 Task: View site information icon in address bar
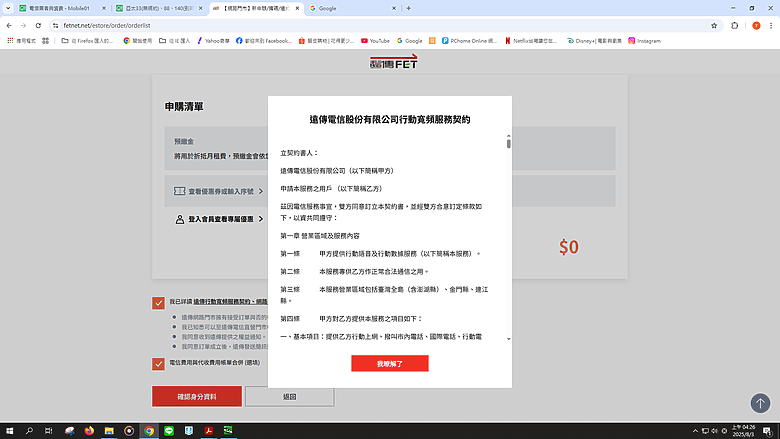point(55,25)
